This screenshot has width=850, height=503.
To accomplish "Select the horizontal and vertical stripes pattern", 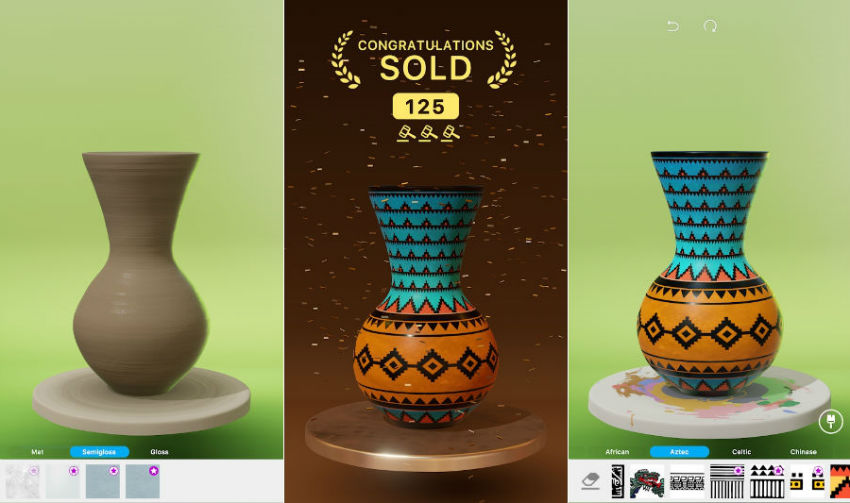I will [x=727, y=481].
